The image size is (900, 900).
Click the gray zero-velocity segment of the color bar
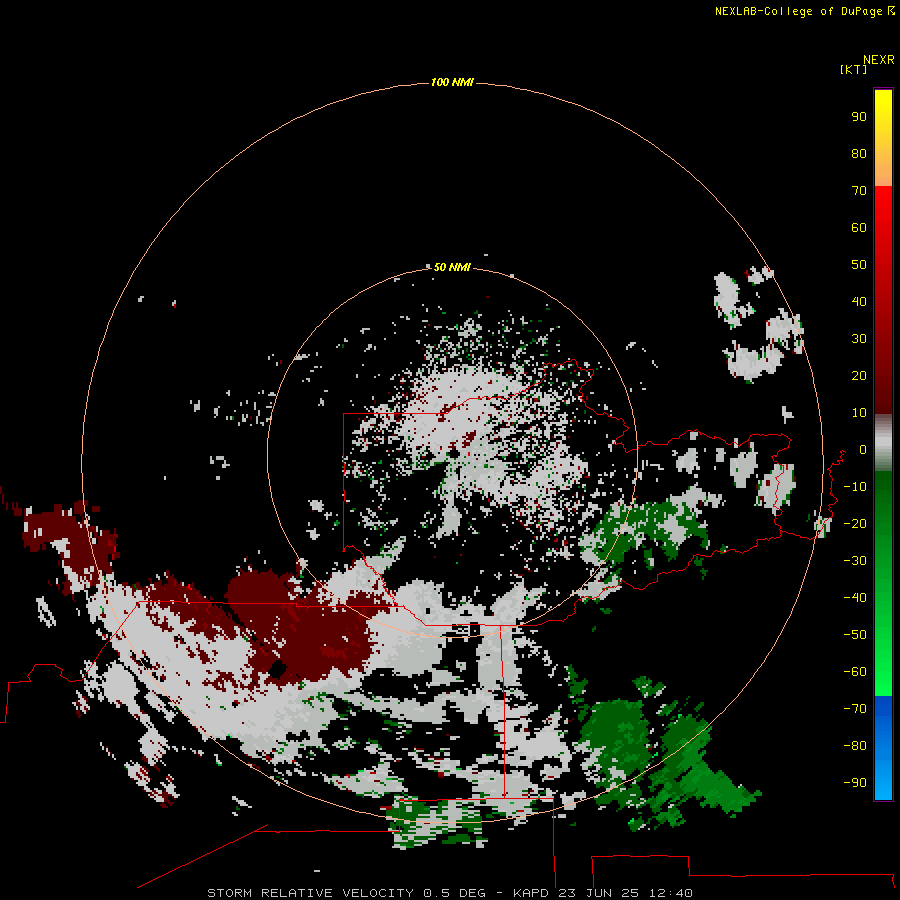click(x=883, y=443)
